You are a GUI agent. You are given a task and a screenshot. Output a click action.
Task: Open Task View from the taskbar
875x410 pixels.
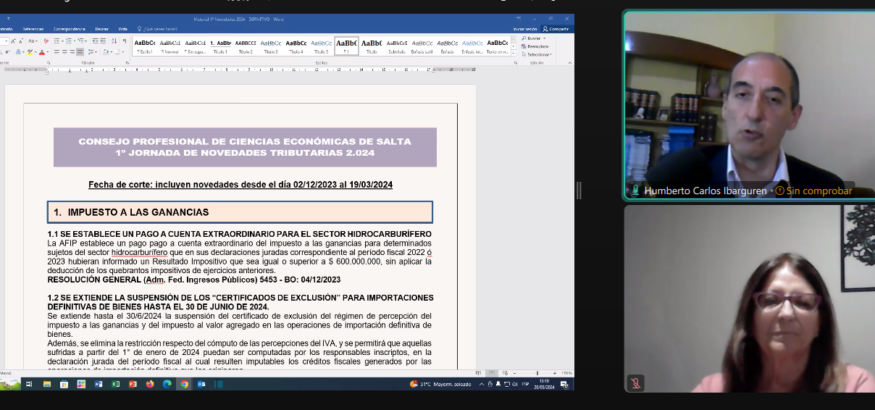(x=28, y=384)
